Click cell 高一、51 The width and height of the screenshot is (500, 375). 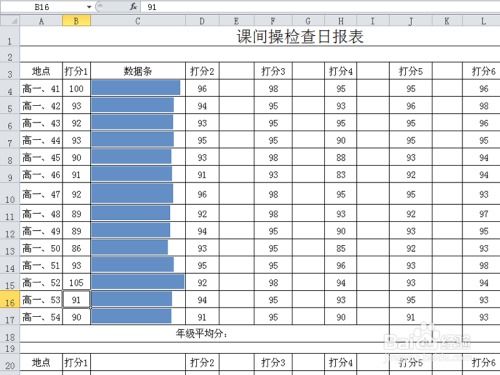(x=41, y=265)
